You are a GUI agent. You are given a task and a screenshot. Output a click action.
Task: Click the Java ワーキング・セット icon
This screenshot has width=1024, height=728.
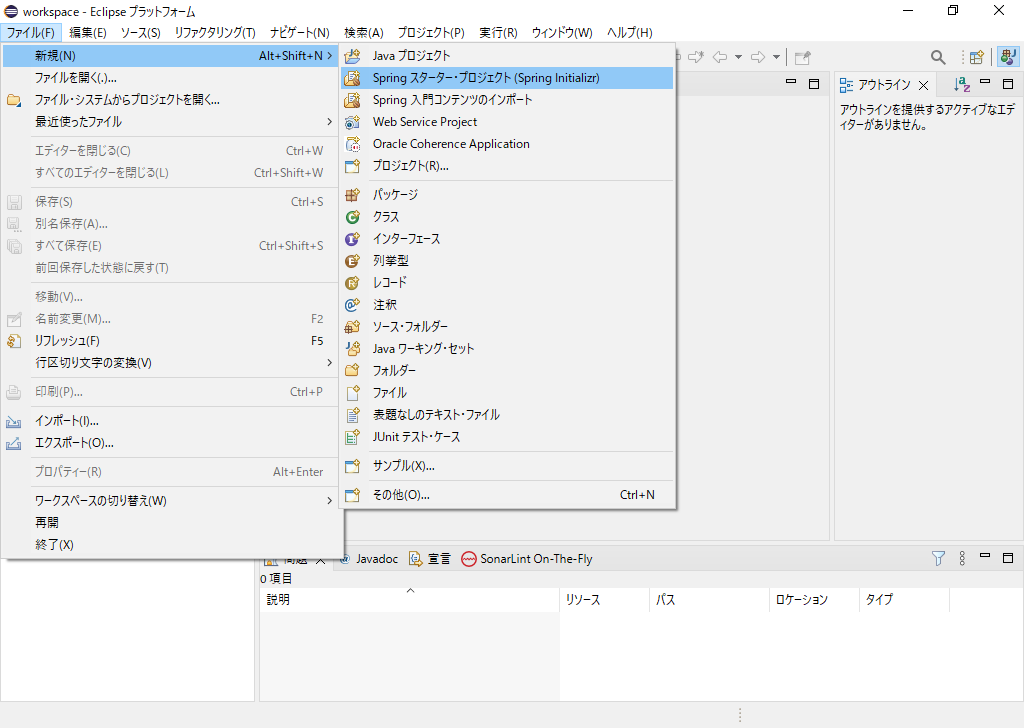coord(353,349)
